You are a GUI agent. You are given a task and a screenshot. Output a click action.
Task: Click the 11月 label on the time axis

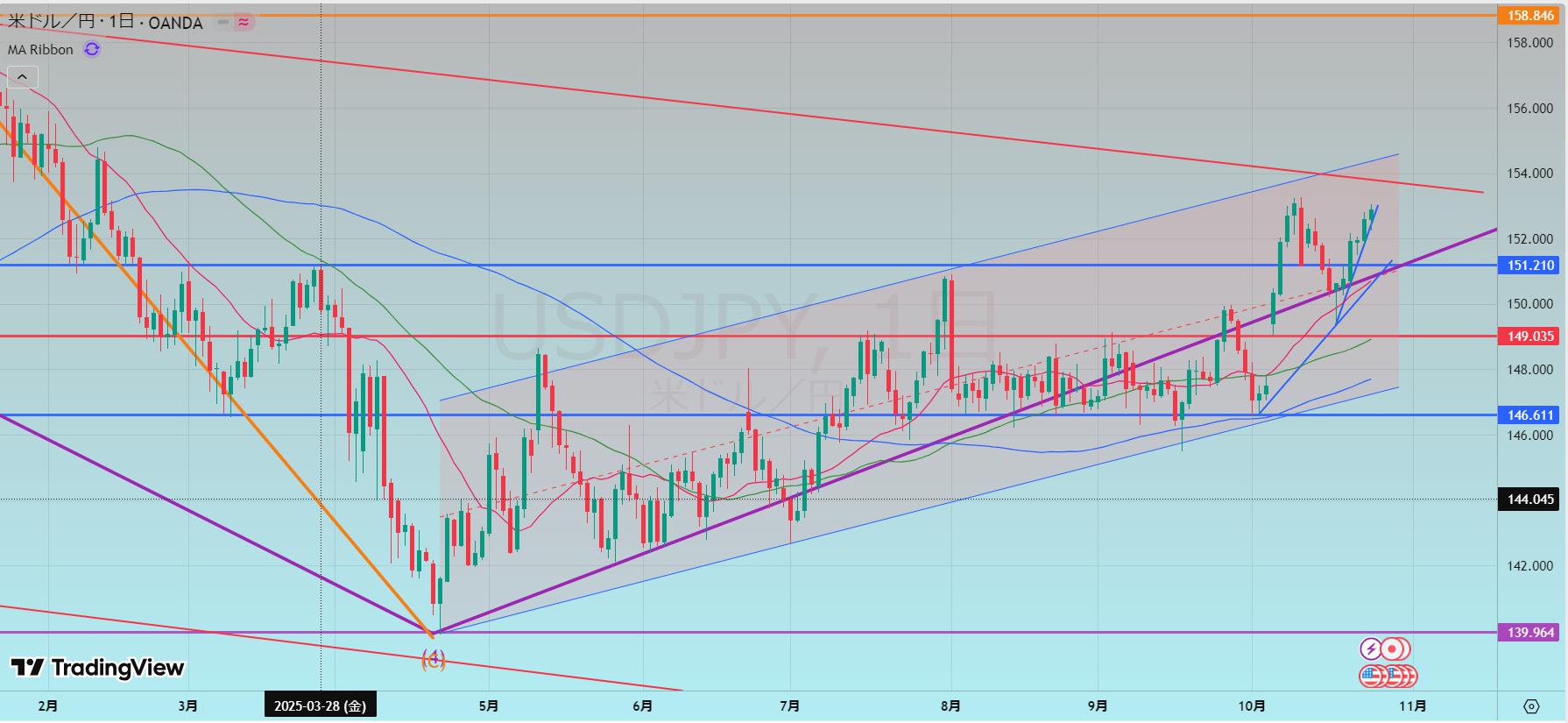pos(1412,705)
